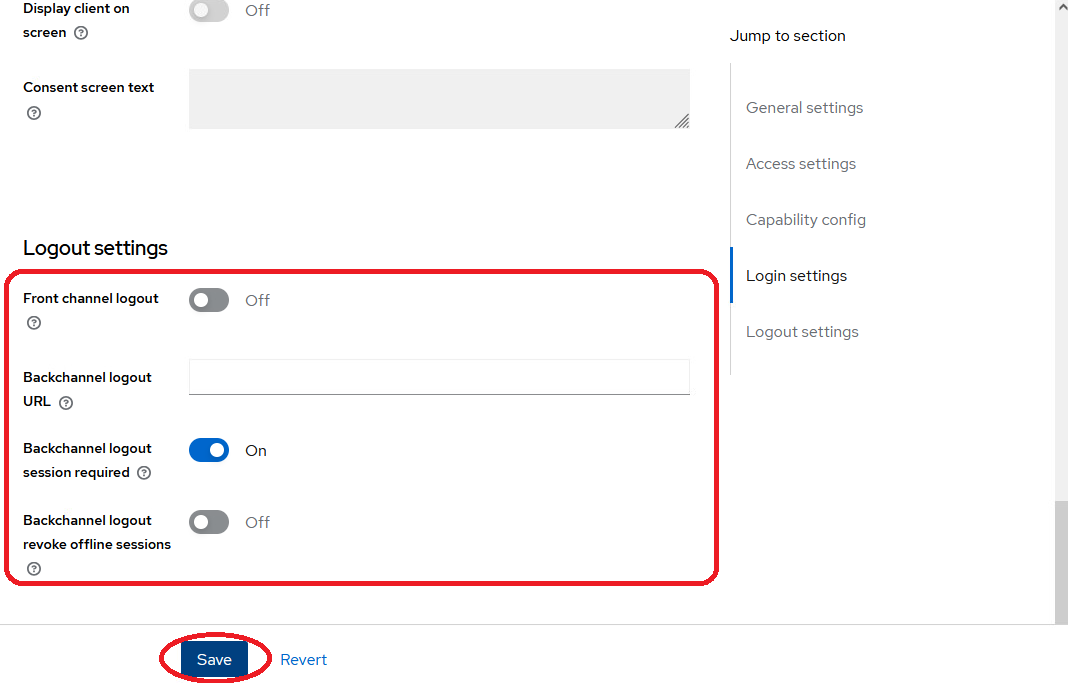This screenshot has height=683, width=1068.
Task: Disable Backchannel logout session required
Action: (x=208, y=450)
